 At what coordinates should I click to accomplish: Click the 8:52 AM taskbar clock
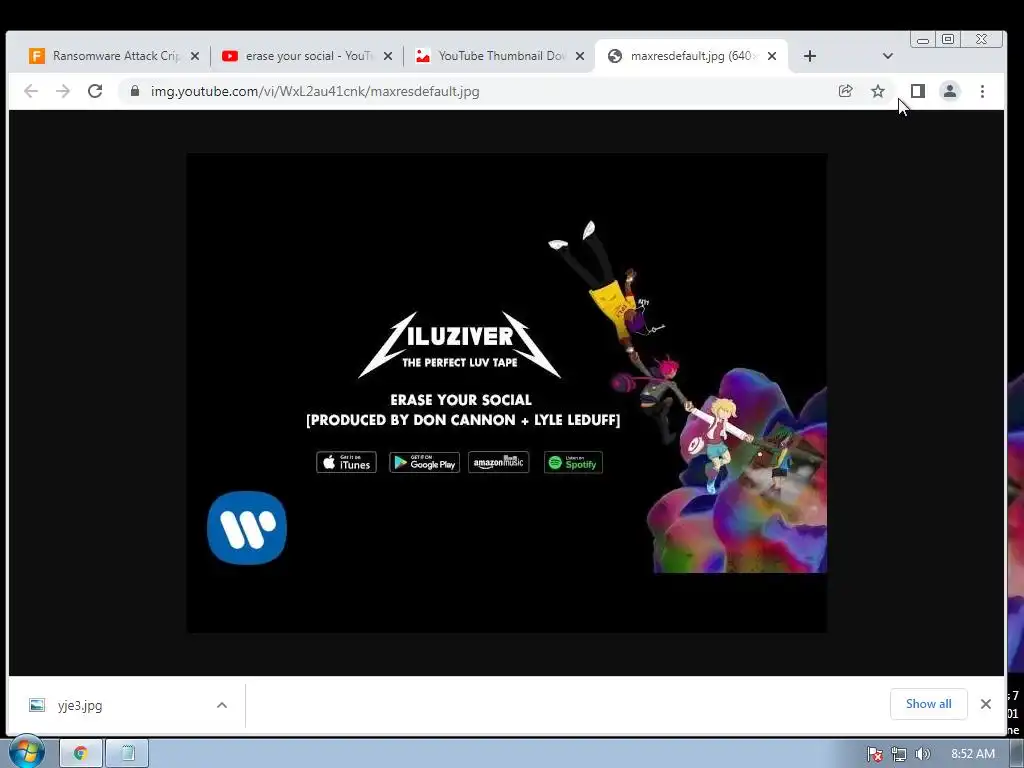(x=972, y=754)
